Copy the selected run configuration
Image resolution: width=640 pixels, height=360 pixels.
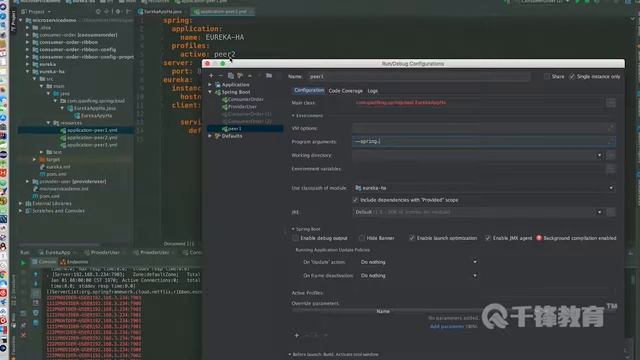231,76
